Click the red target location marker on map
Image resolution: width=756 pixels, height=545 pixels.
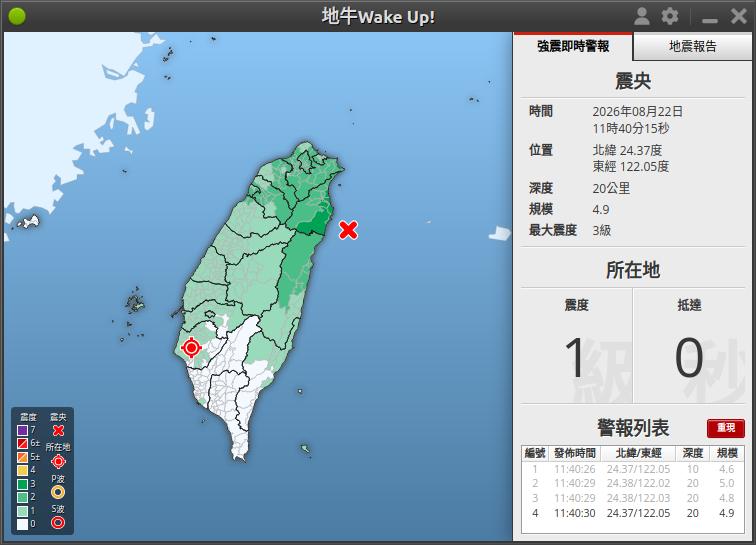(x=191, y=347)
